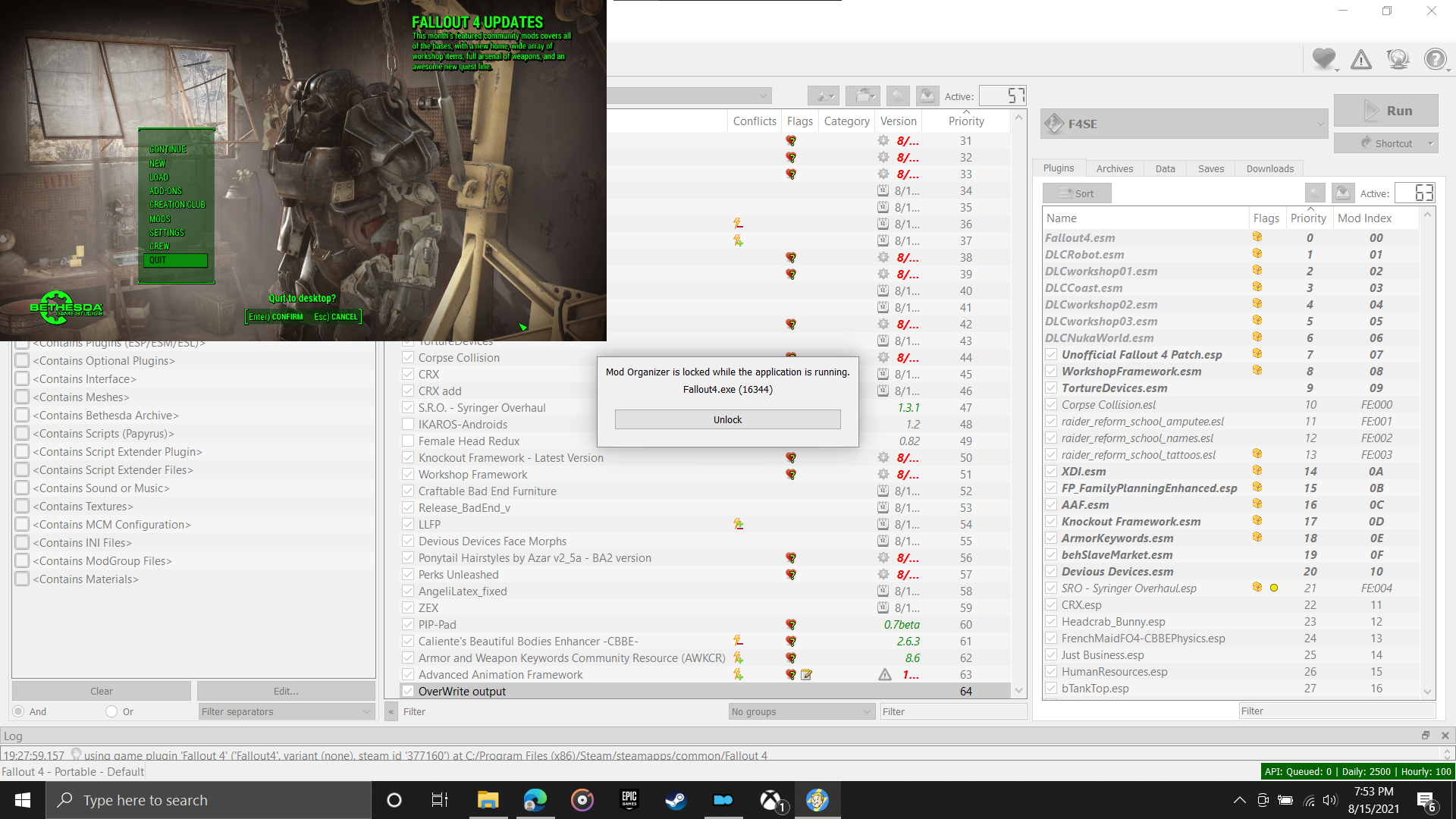Open the Filter separators dropdown
Image resolution: width=1456 pixels, height=819 pixels.
tap(287, 711)
